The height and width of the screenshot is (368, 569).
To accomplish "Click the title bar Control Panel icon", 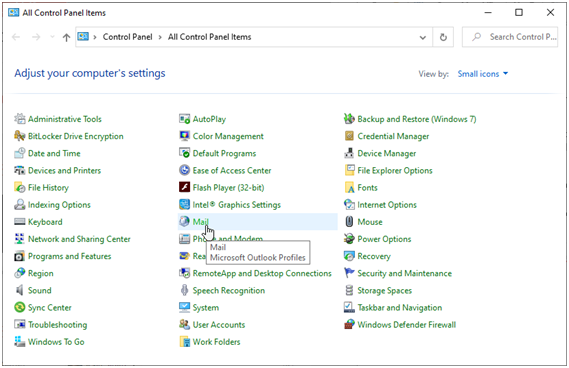I will (x=13, y=13).
